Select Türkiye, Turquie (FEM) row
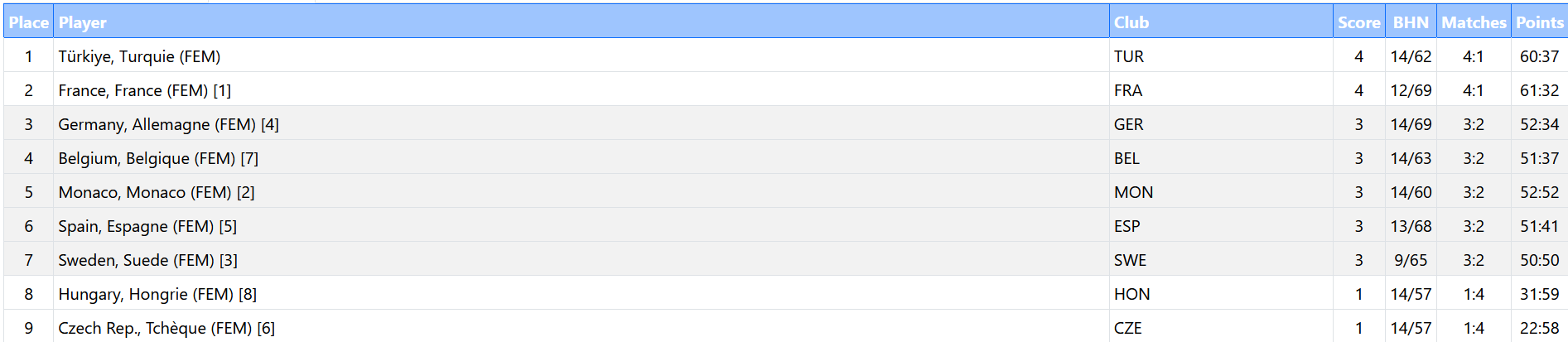The height and width of the screenshot is (342, 1568). pyautogui.click(x=139, y=56)
